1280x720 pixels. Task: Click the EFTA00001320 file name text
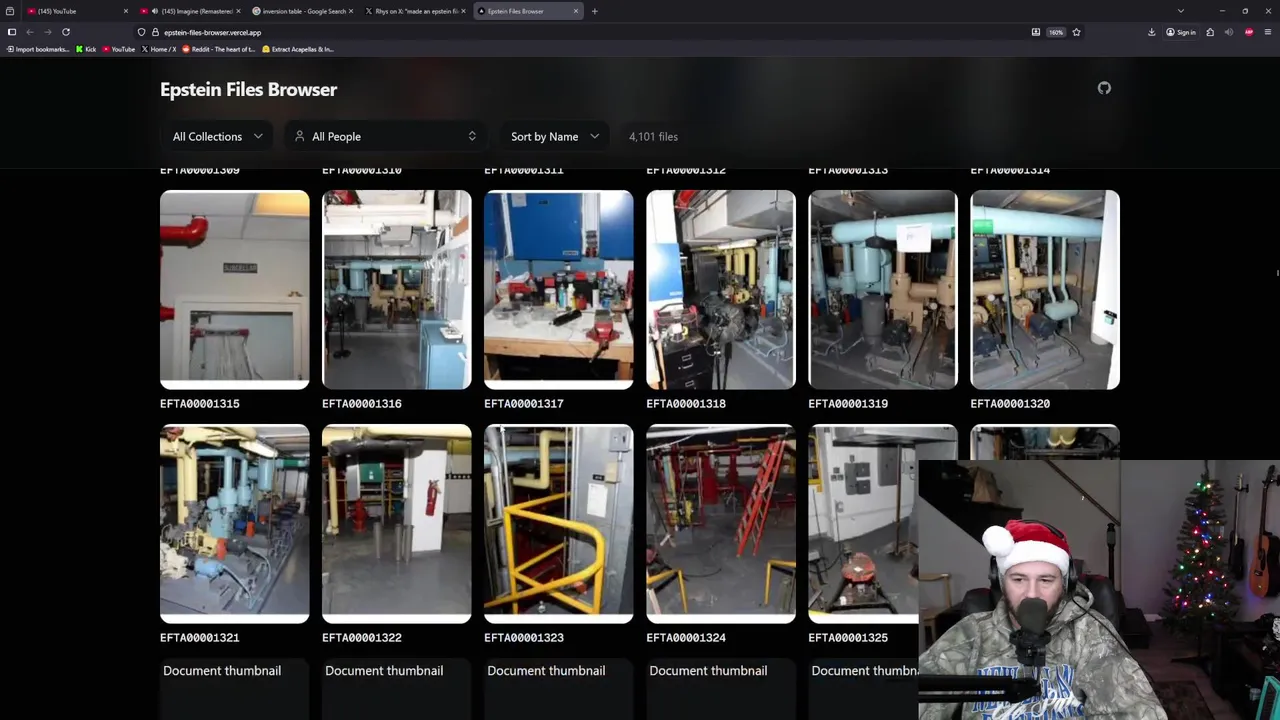pos(1010,403)
